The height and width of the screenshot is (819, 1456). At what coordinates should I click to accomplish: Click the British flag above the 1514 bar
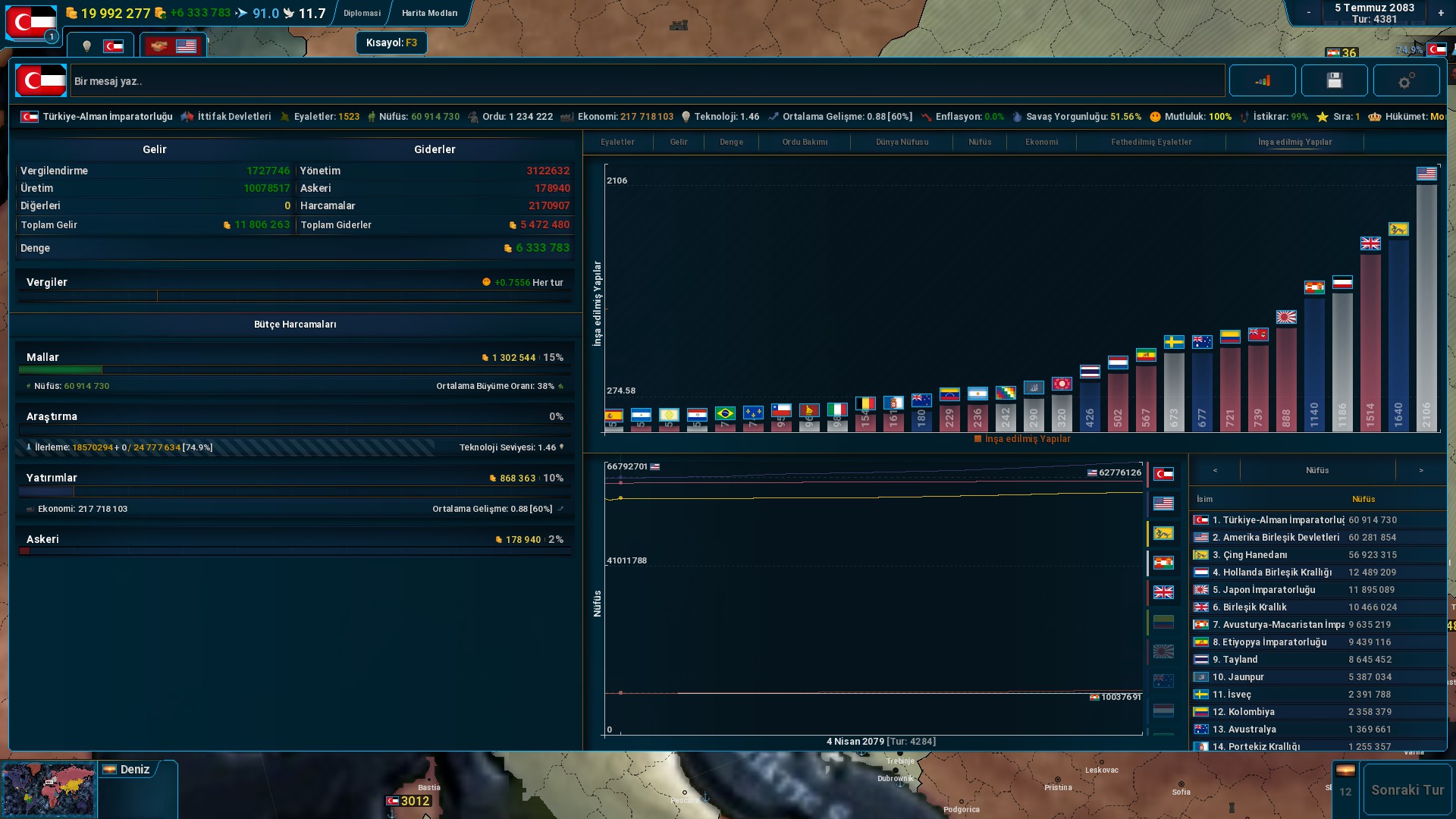[1370, 243]
